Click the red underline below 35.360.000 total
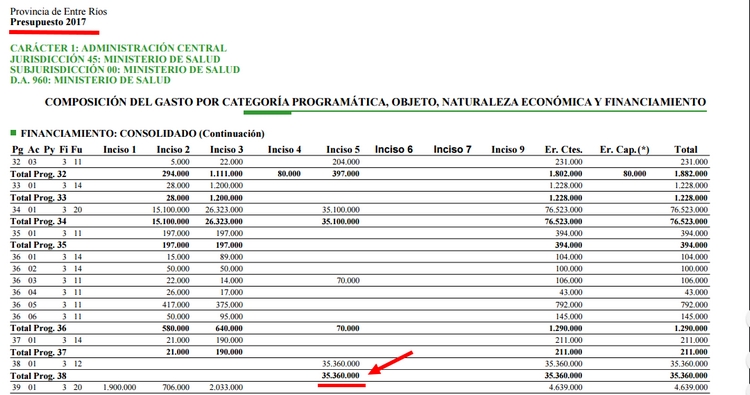Viewport: 750px width, 395px height. click(x=342, y=384)
